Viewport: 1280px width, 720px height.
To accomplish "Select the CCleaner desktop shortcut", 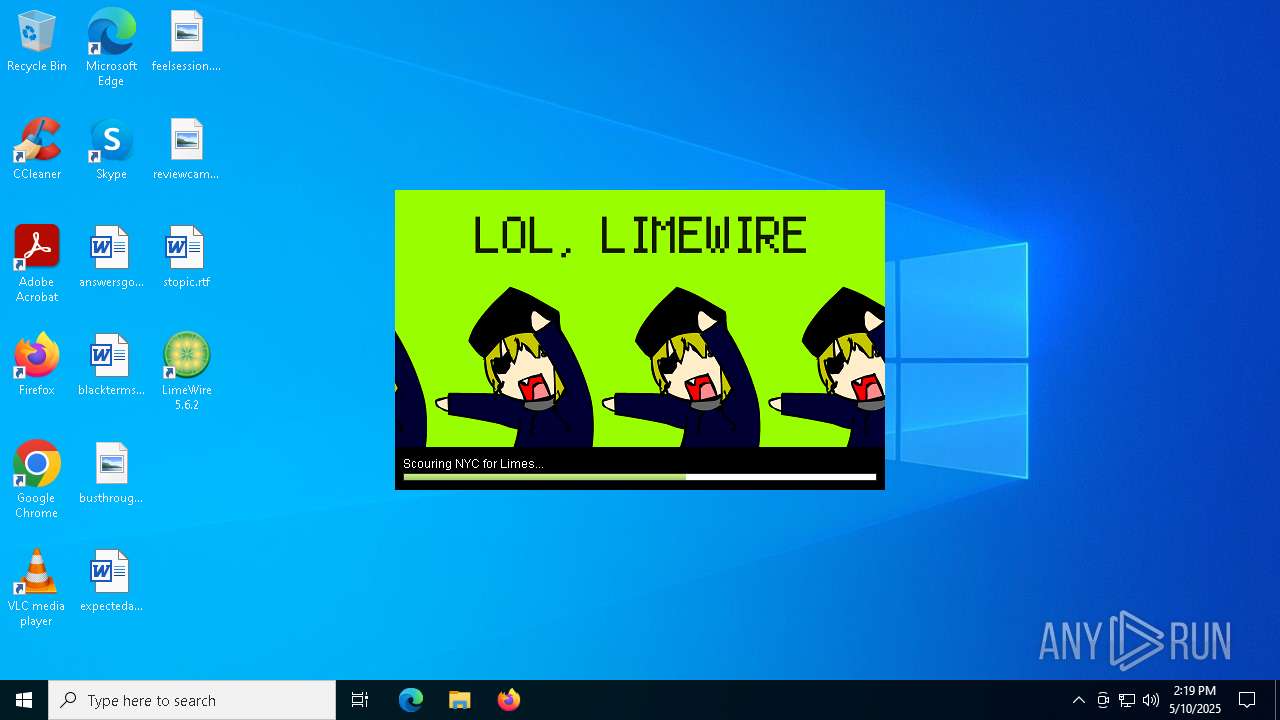I will tap(37, 150).
